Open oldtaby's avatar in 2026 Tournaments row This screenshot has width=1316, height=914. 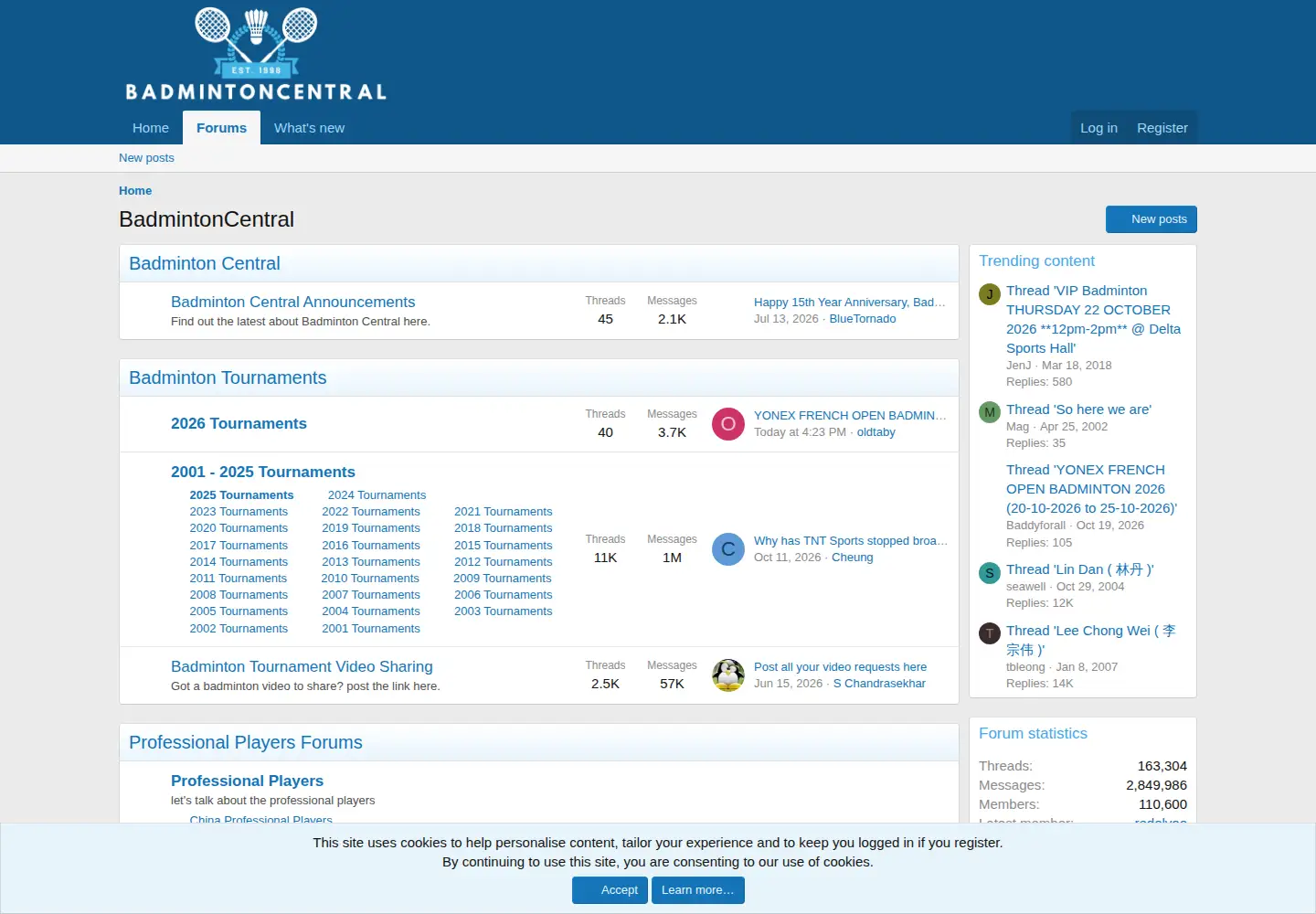728,424
